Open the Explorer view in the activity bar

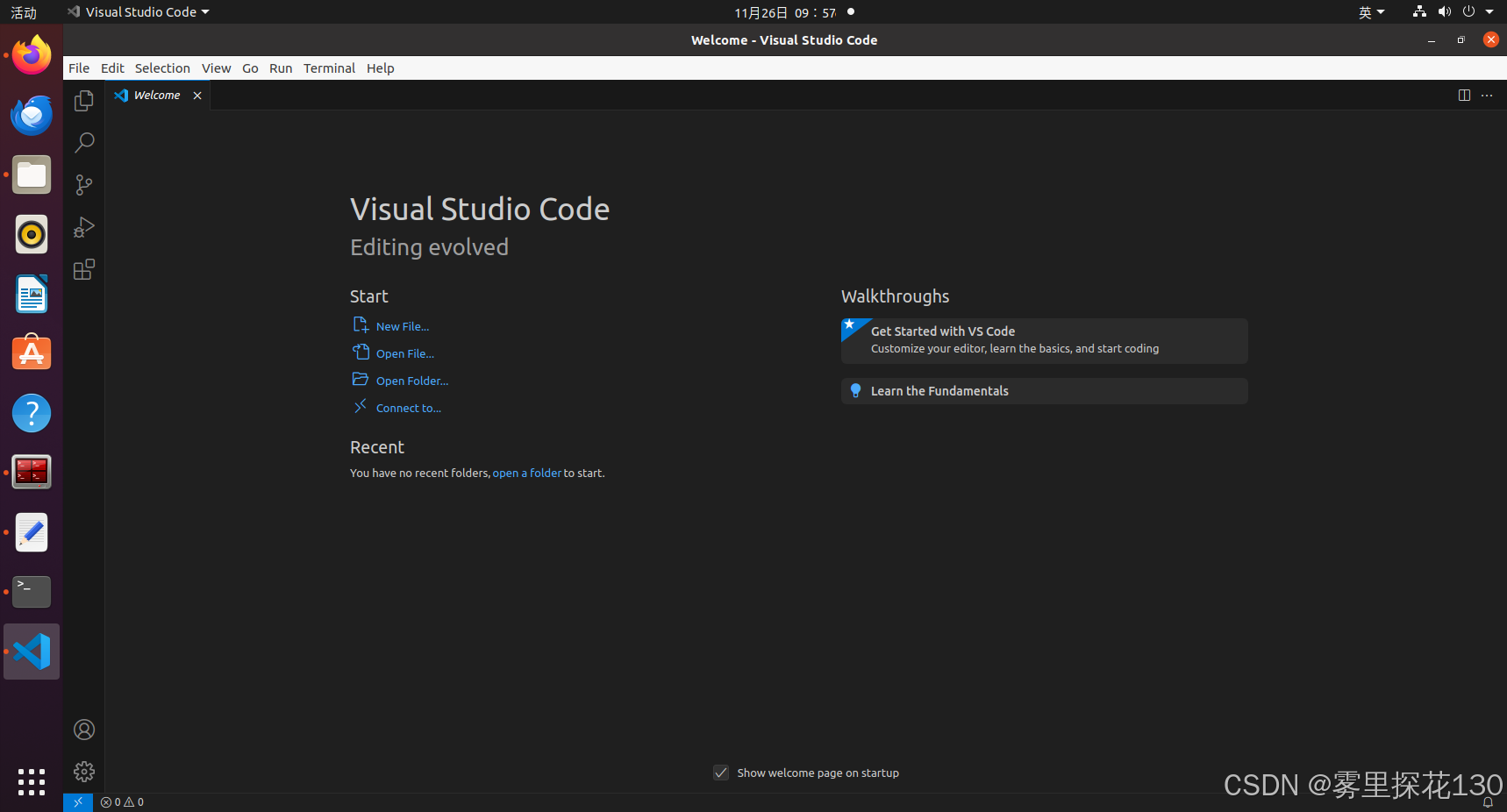(x=83, y=101)
